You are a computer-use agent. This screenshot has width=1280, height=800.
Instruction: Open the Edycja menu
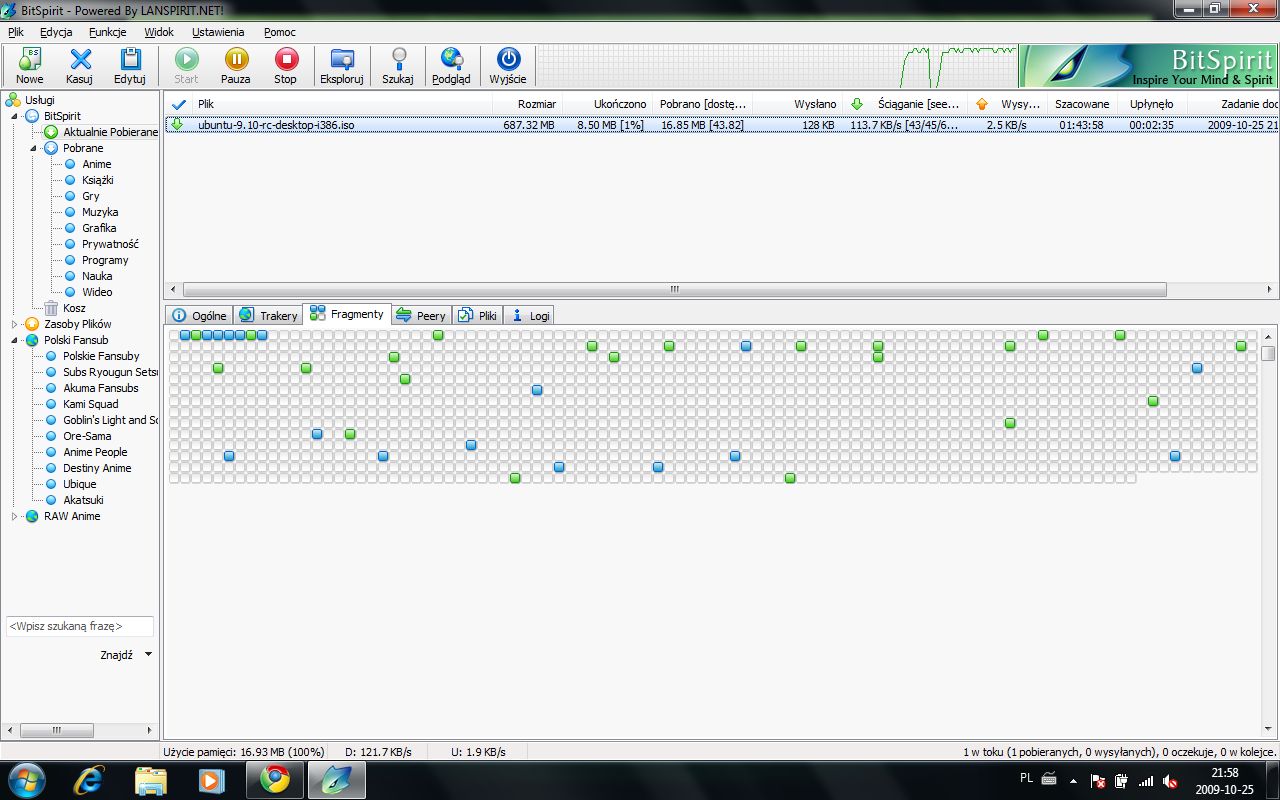point(56,32)
